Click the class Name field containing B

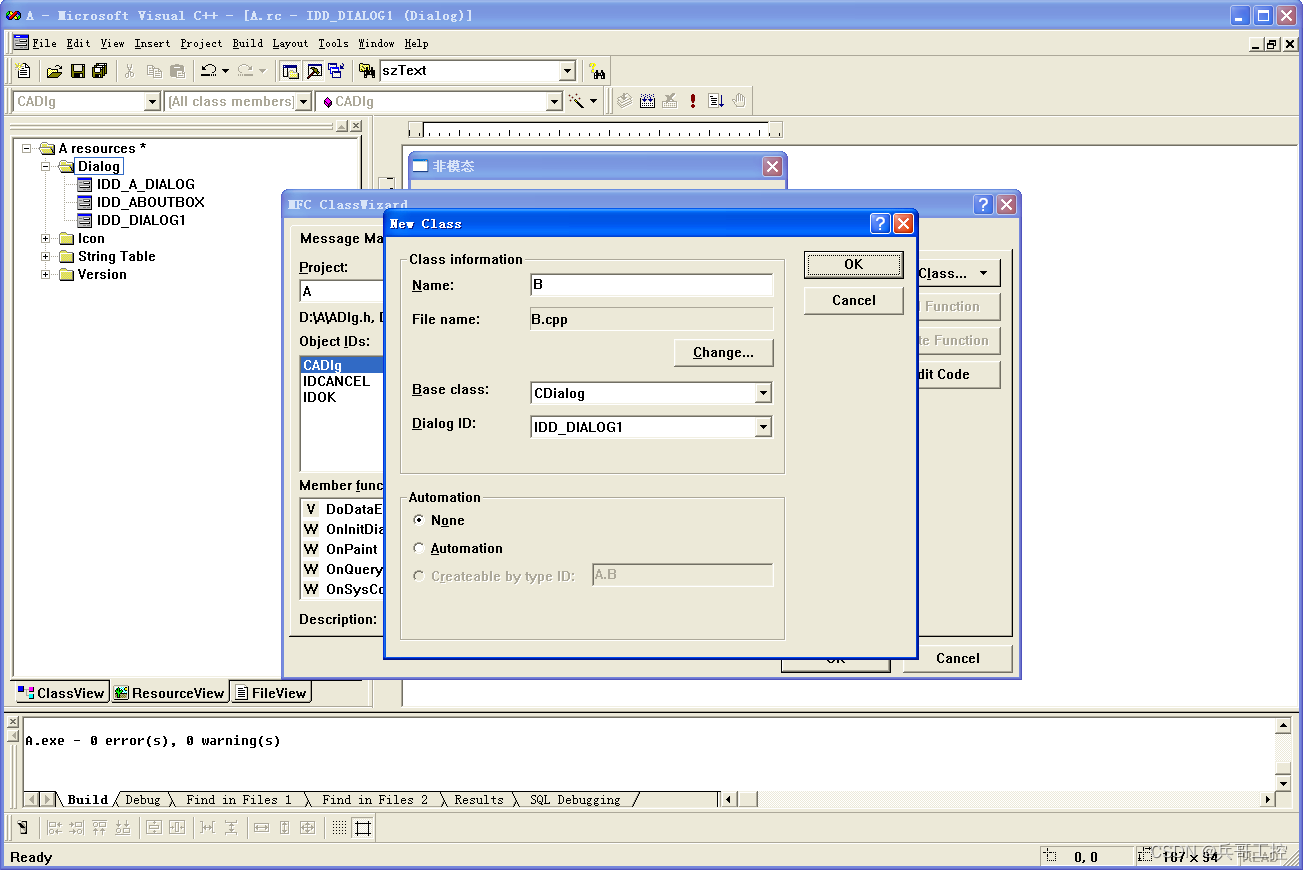tap(651, 285)
